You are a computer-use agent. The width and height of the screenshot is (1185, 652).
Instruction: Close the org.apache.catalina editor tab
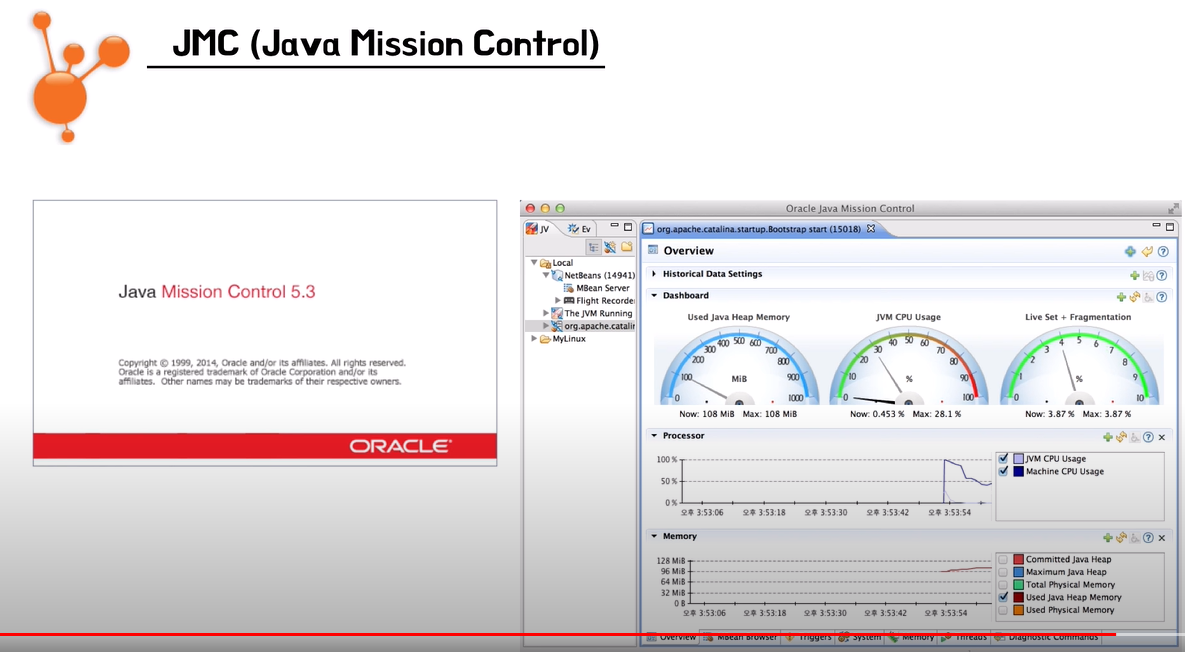click(x=871, y=228)
